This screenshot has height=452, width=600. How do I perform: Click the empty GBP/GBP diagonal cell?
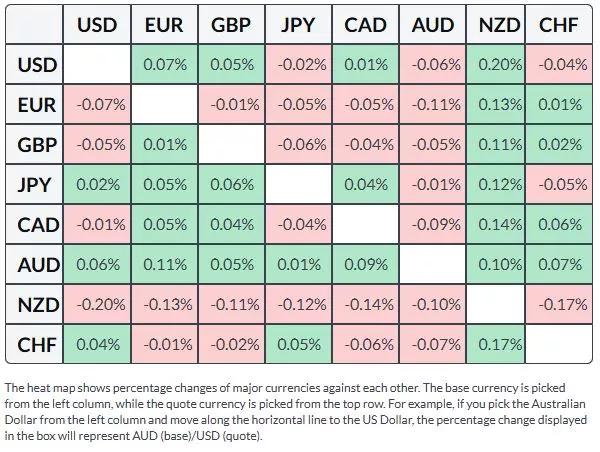click(x=231, y=146)
